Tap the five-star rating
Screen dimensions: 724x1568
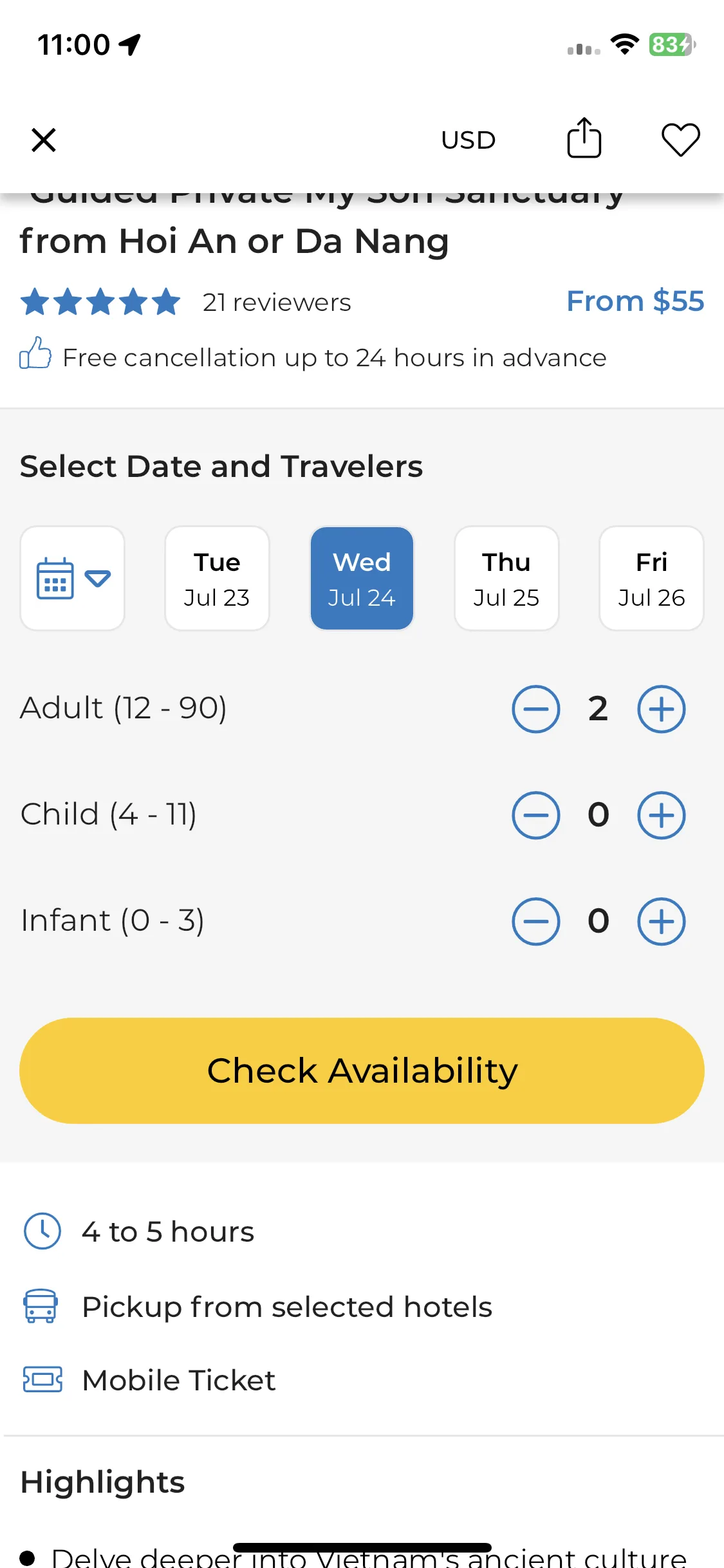click(100, 301)
